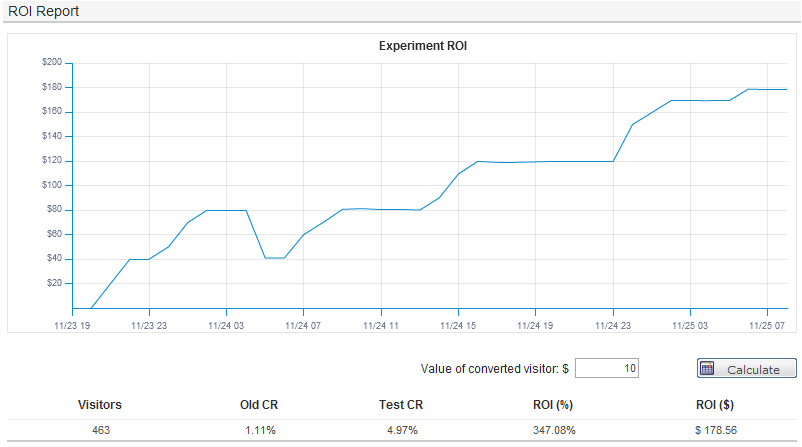Select the 347.08% ROI value
This screenshot has width=802, height=447.
(x=549, y=430)
